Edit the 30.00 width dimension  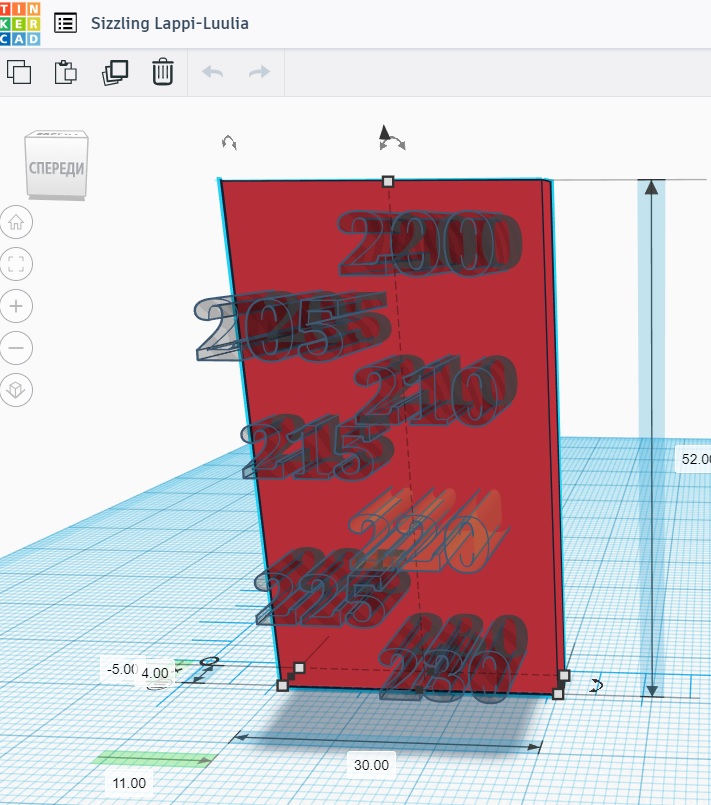[370, 765]
